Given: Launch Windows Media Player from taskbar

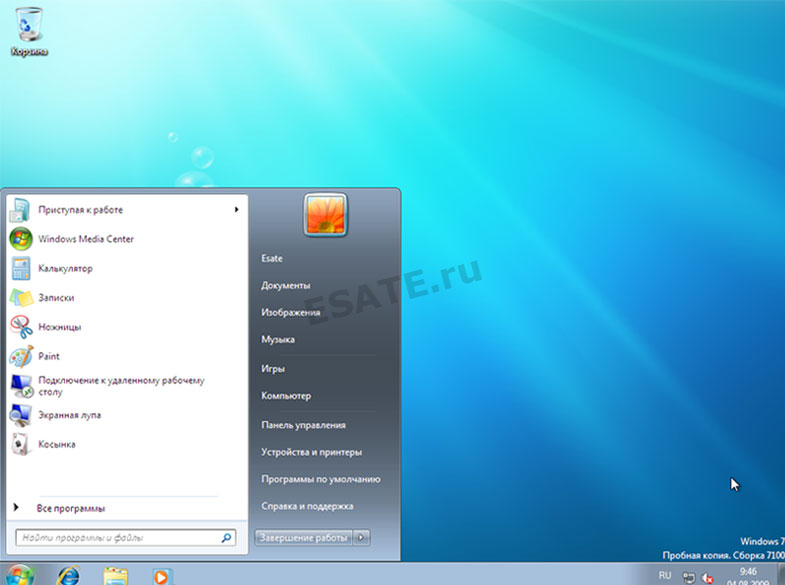Looking at the screenshot, I should click(x=162, y=576).
